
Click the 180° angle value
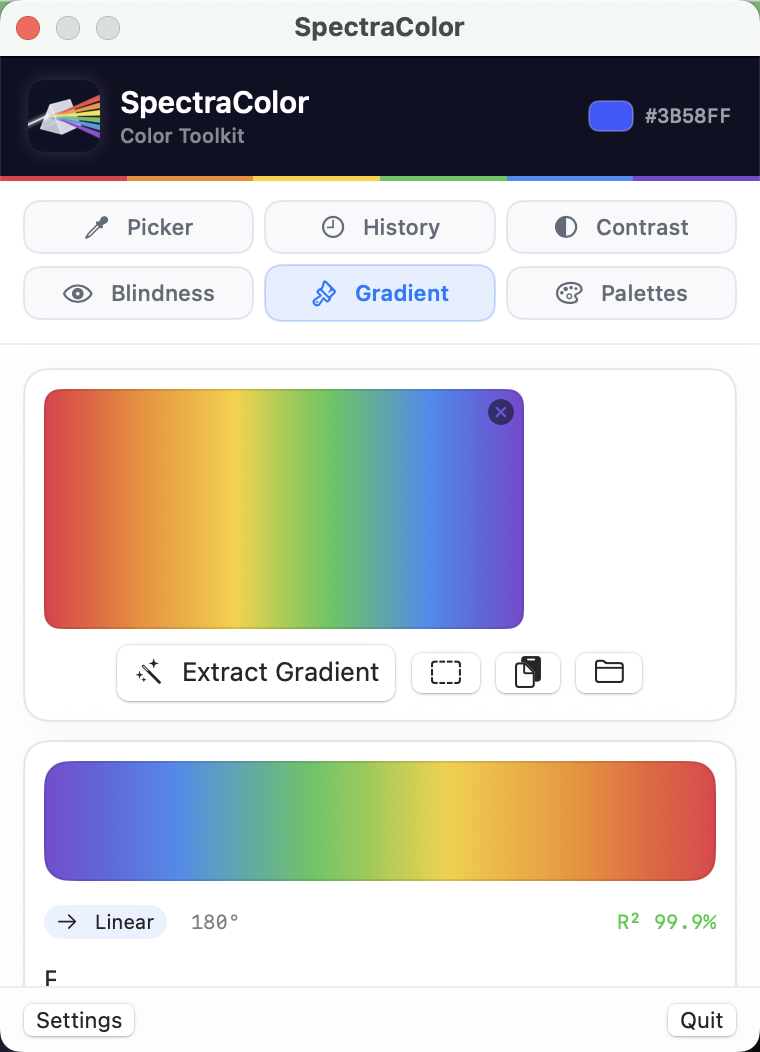coord(214,922)
